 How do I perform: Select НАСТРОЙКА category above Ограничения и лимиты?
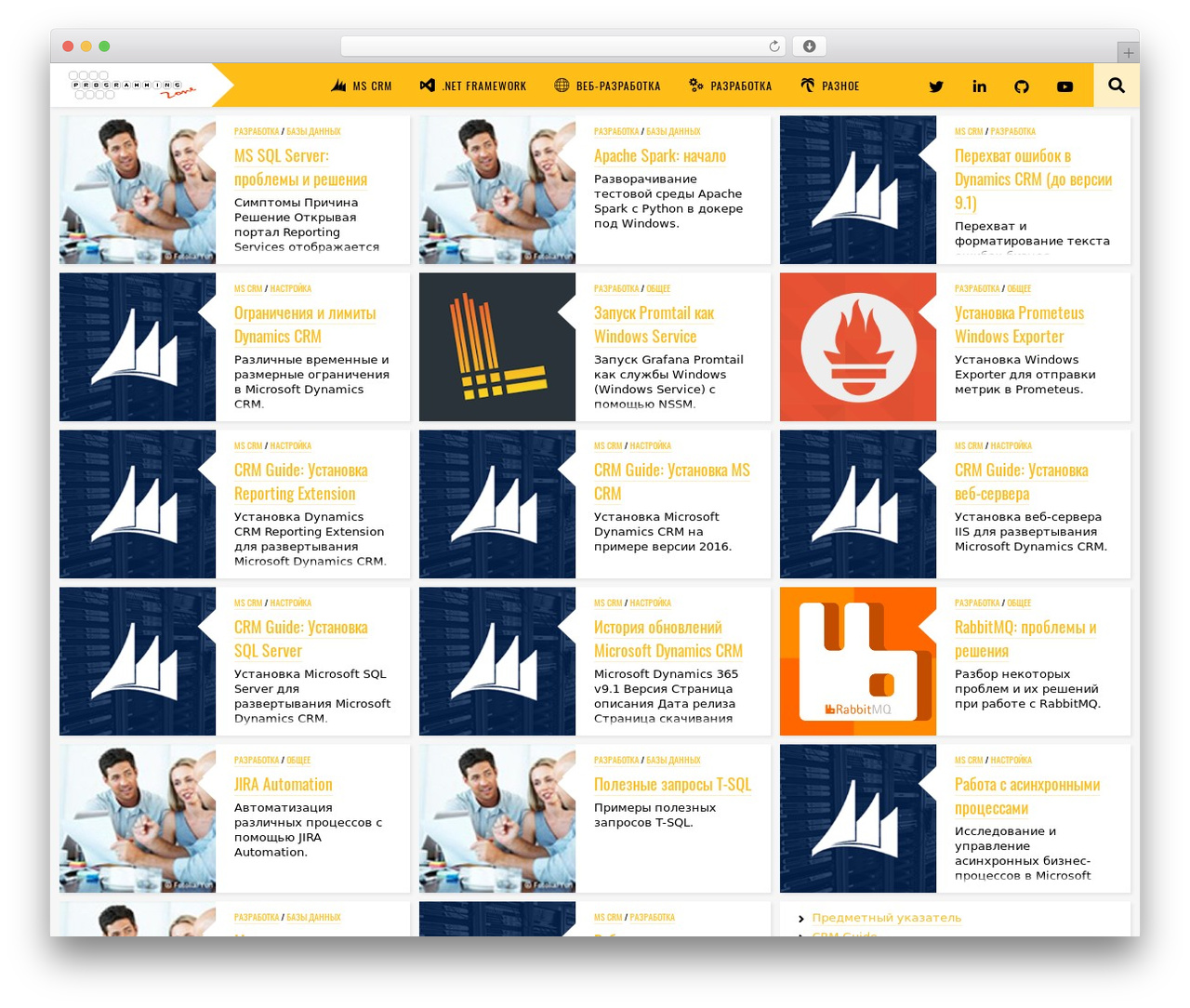coord(290,289)
